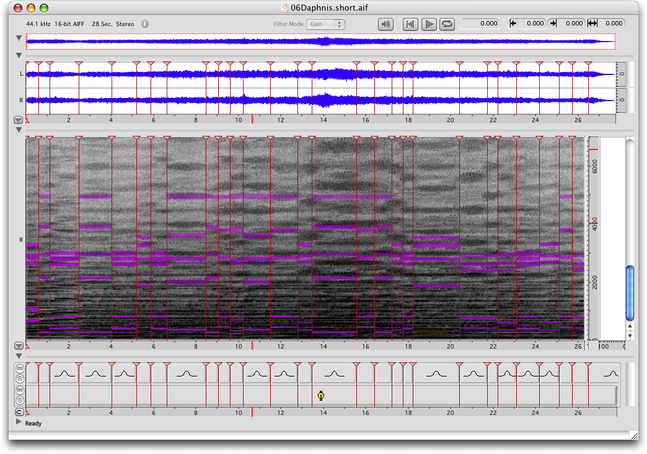Image resolution: width=647 pixels, height=454 pixels.
Task: Open the Filter Mode Gain dropdown
Action: [325, 23]
